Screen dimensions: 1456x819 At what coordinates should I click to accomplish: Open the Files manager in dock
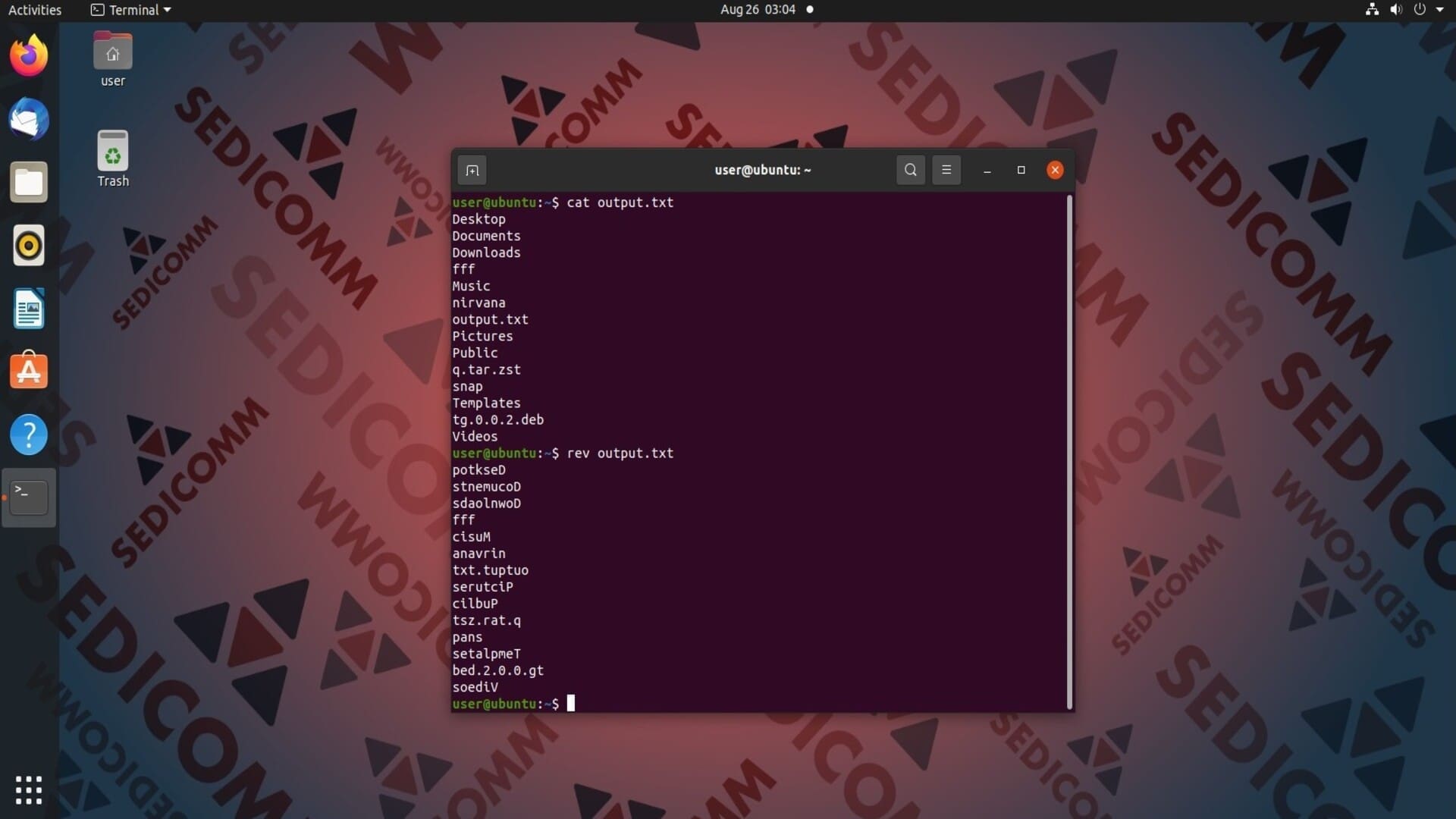(x=29, y=183)
